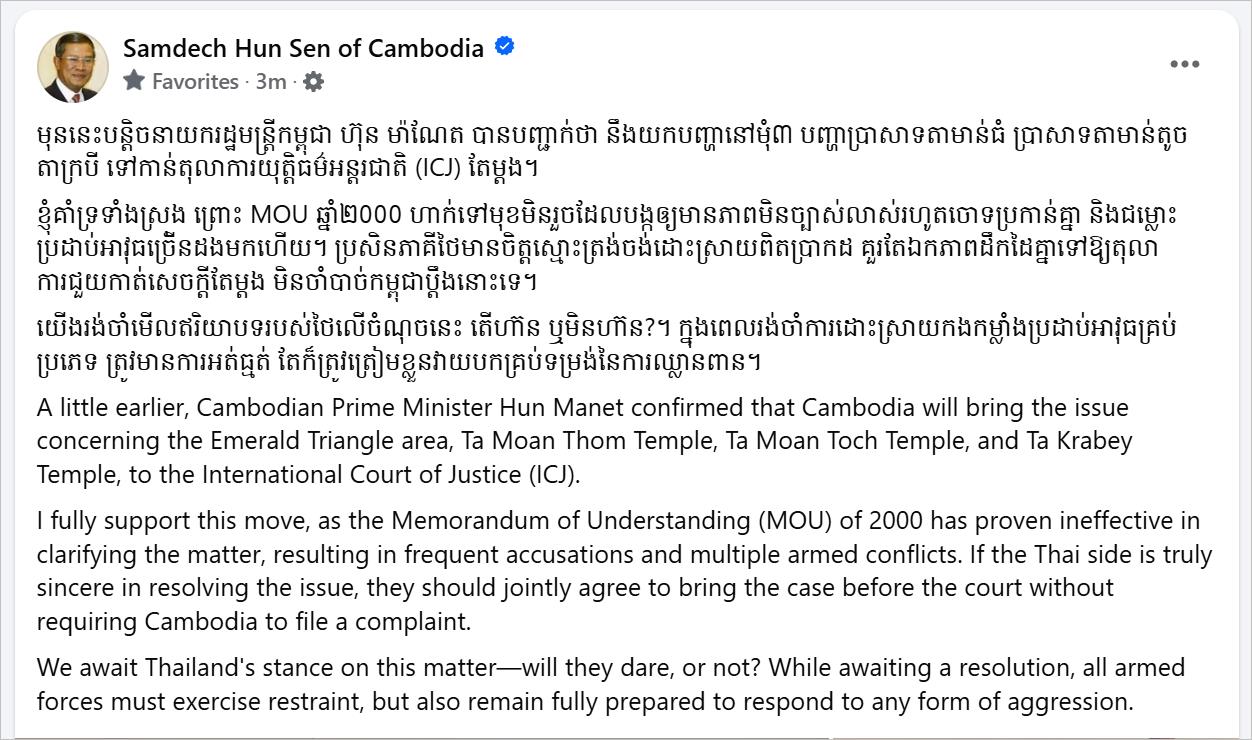Open the post via the 3m timestamp
This screenshot has width=1252, height=740.
point(271,82)
